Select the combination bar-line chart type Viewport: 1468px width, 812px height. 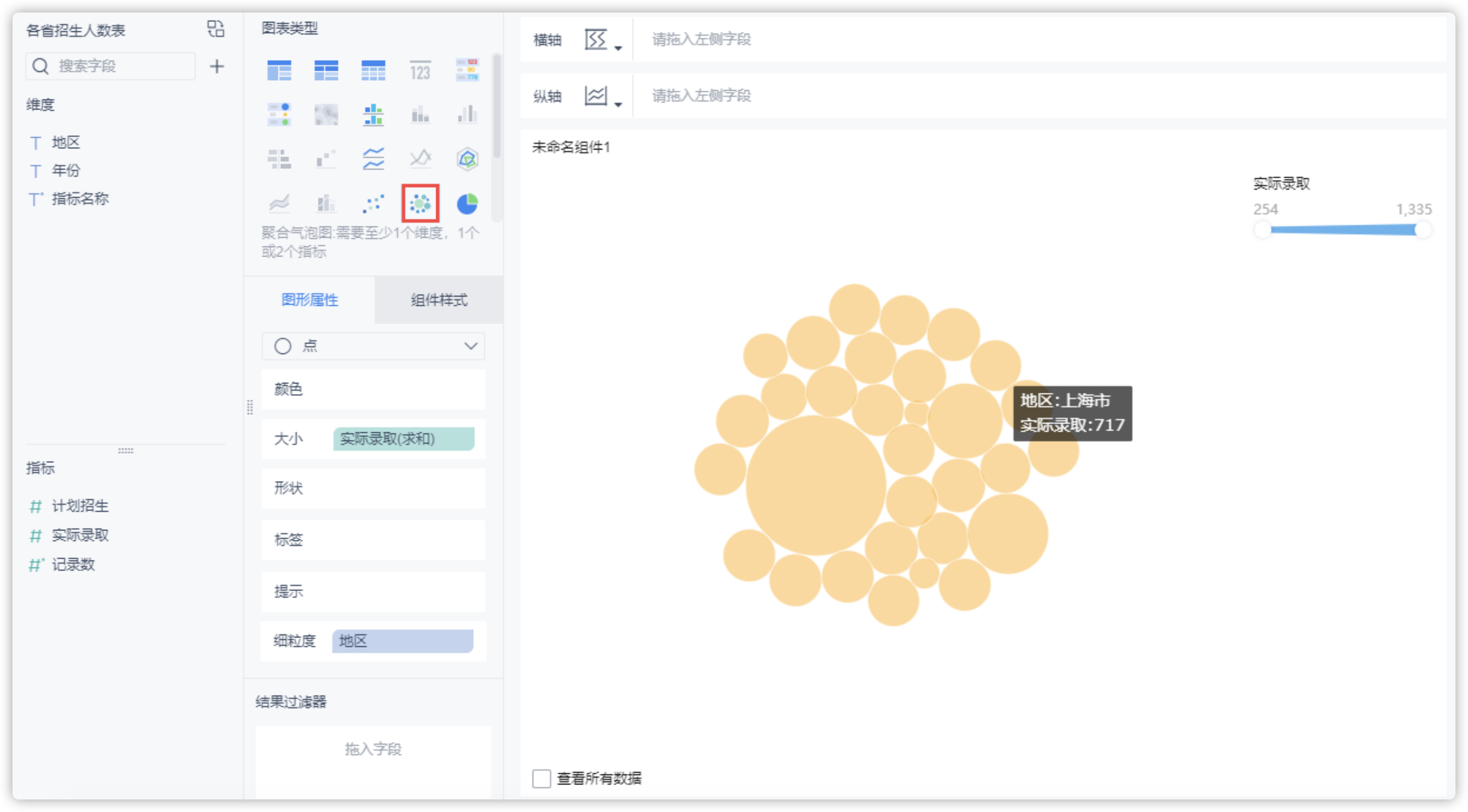coord(326,203)
